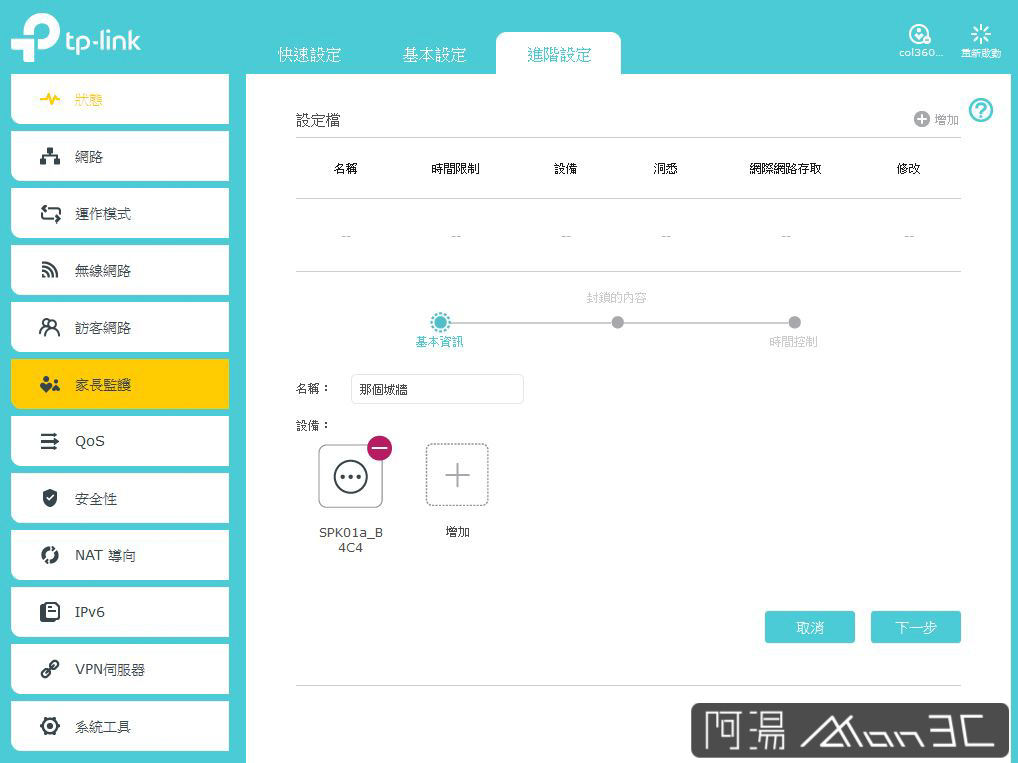
Task: Click the 名稱 column header
Action: click(x=345, y=169)
